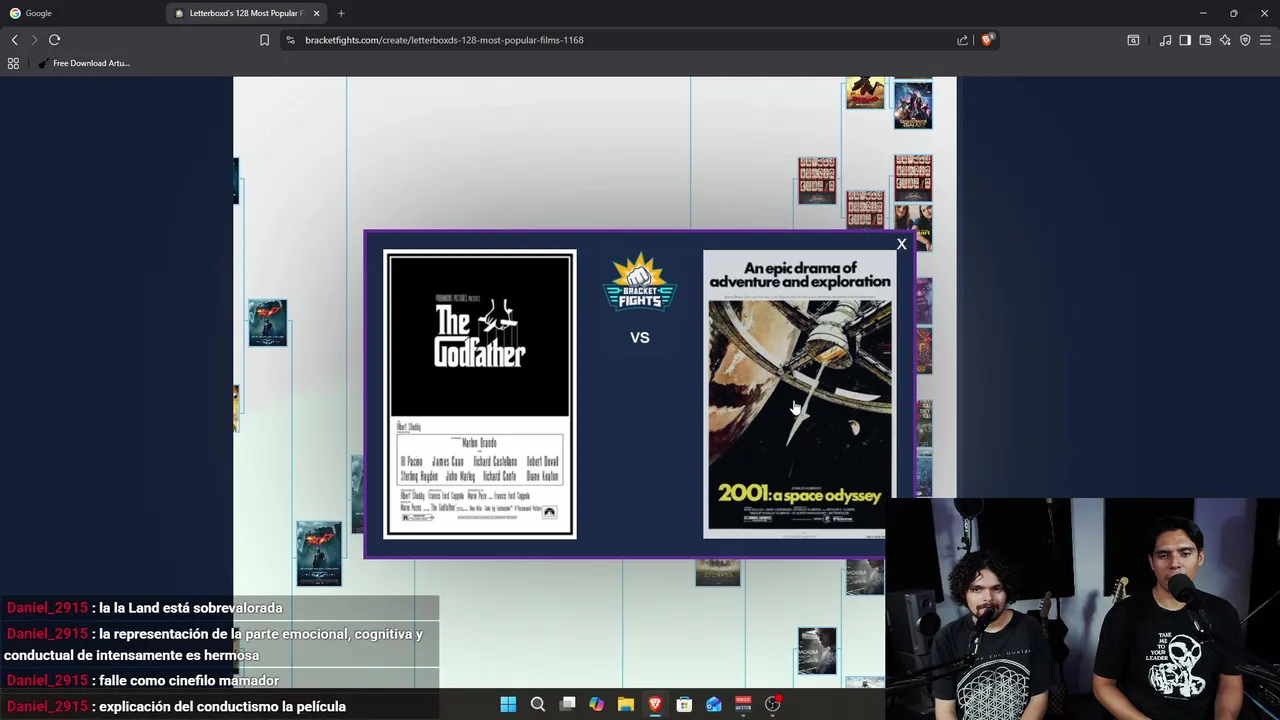Close the Letterboxd tab
The width and height of the screenshot is (1280, 720).
pos(317,13)
